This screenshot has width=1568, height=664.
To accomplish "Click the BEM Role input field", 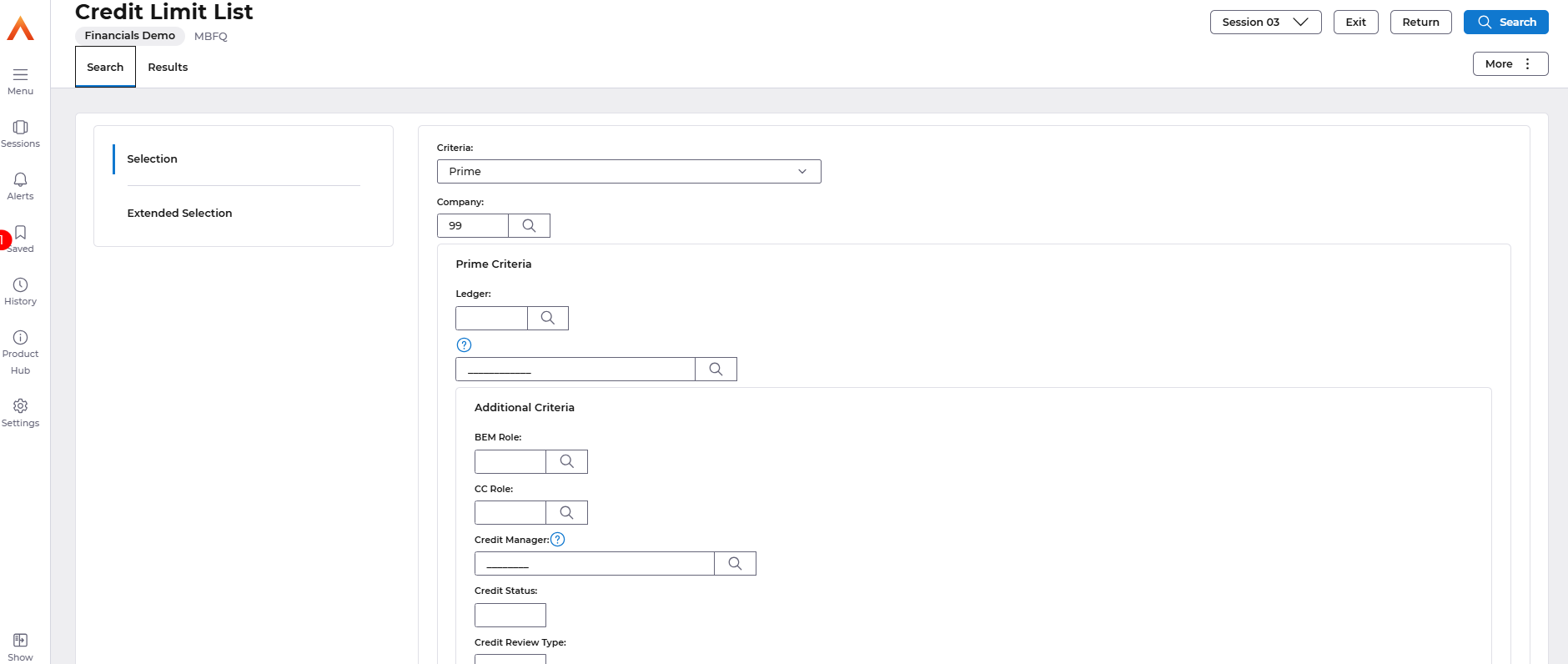I will 510,461.
